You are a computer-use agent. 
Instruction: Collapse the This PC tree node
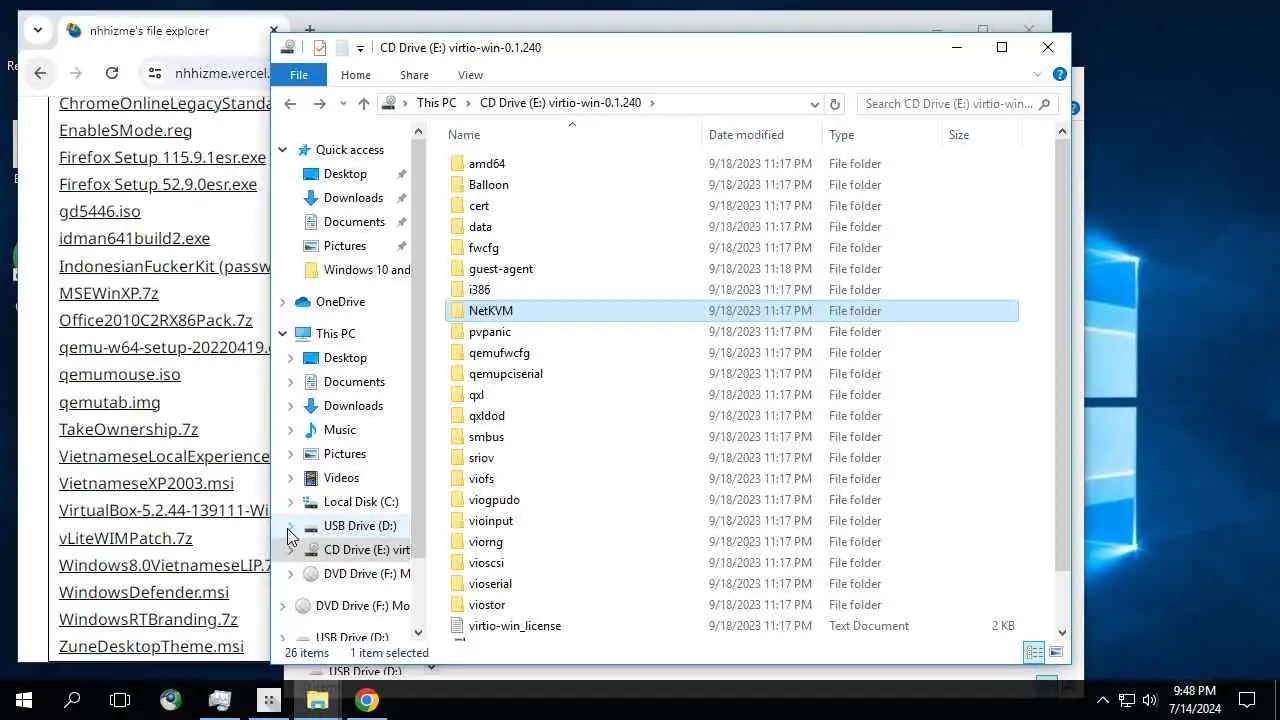[283, 334]
